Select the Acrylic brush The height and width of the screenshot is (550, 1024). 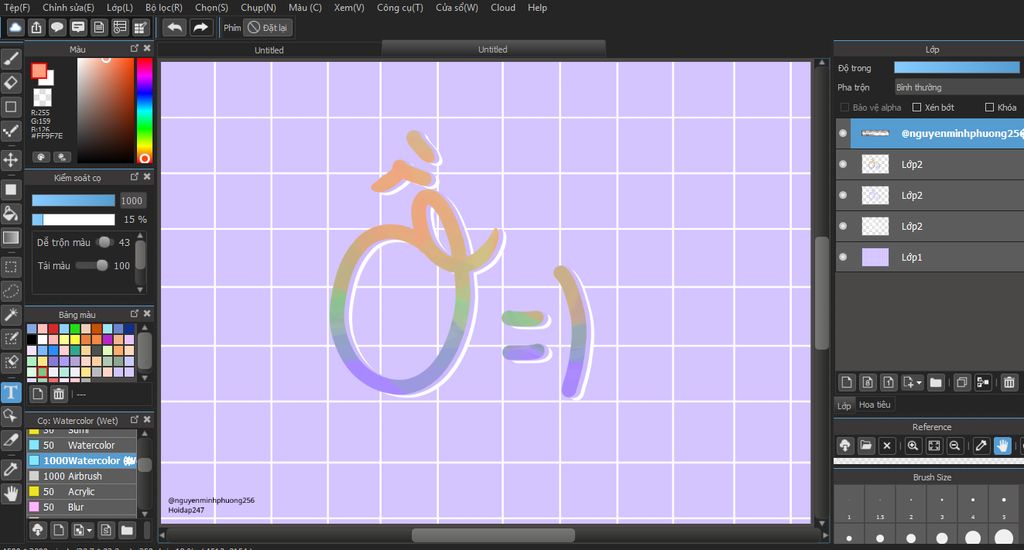(x=82, y=491)
